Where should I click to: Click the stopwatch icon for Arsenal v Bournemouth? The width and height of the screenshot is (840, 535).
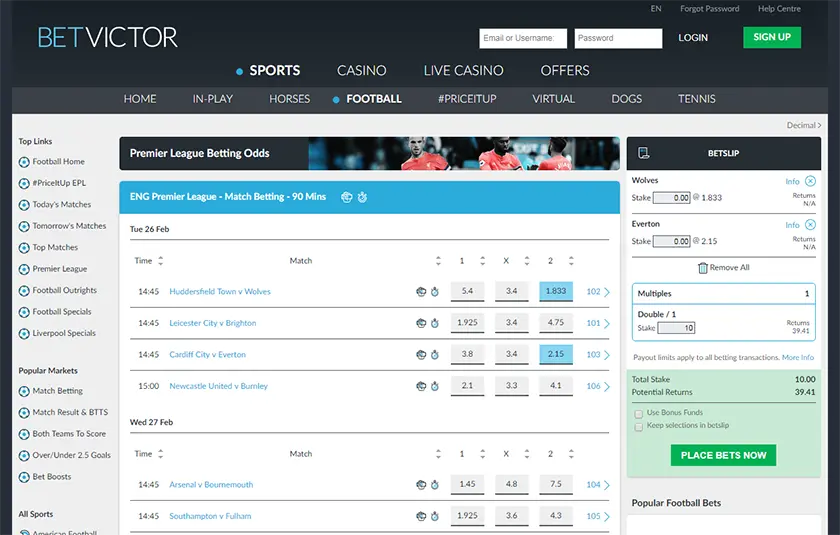(x=435, y=485)
